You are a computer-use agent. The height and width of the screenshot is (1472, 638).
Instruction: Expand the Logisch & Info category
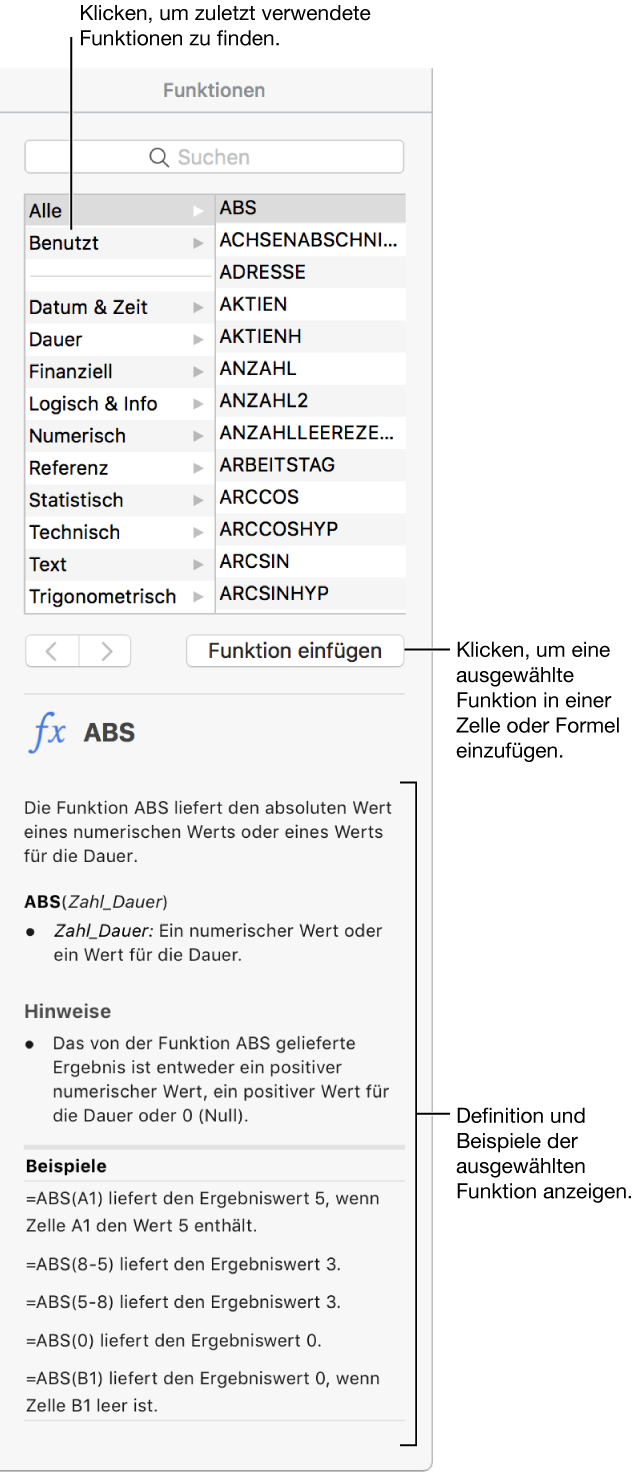197,403
